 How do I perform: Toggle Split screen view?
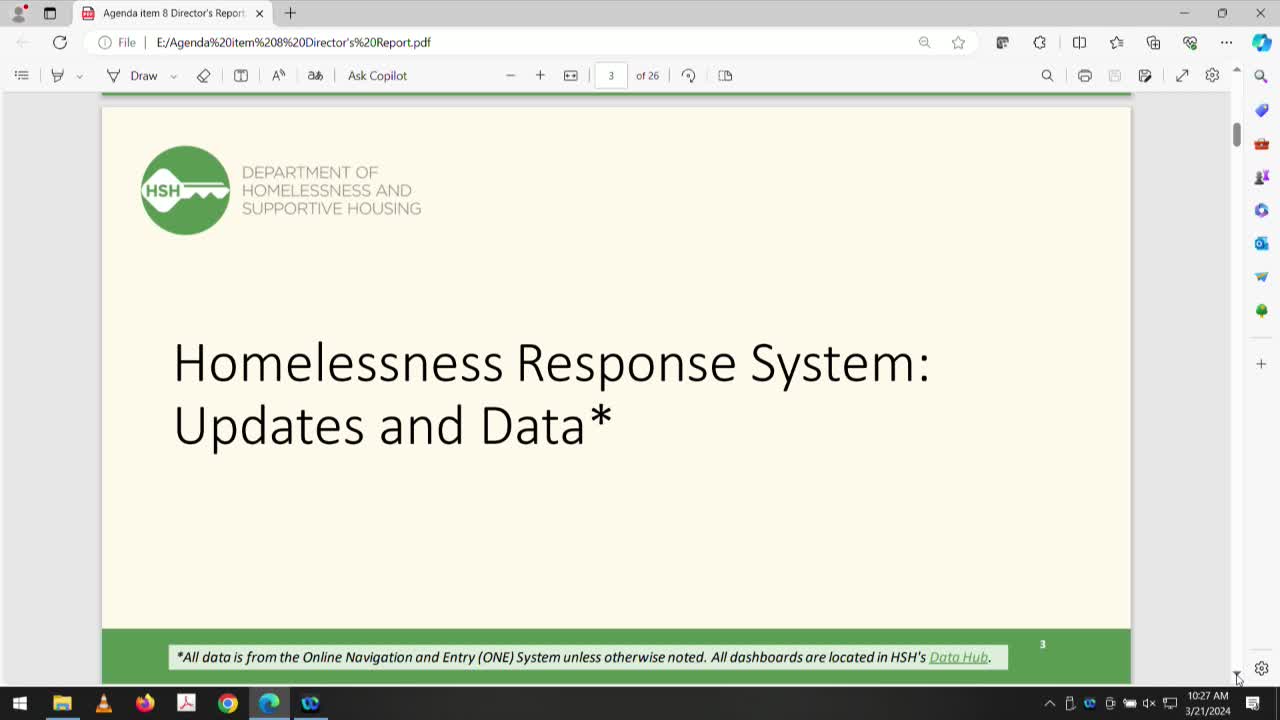(x=1079, y=42)
